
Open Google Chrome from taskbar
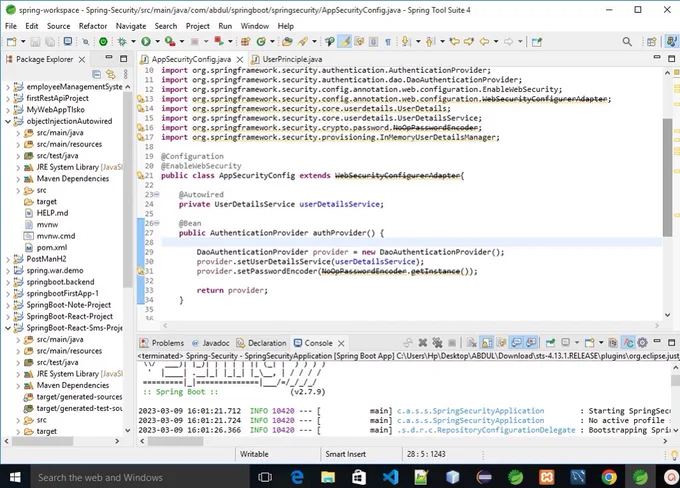pyautogui.click(x=609, y=477)
